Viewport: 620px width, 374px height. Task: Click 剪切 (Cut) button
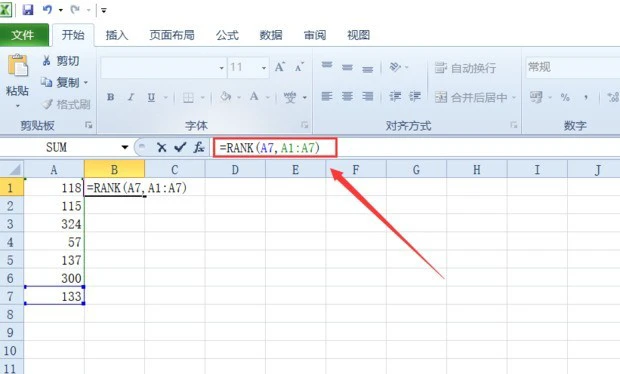tap(61, 60)
